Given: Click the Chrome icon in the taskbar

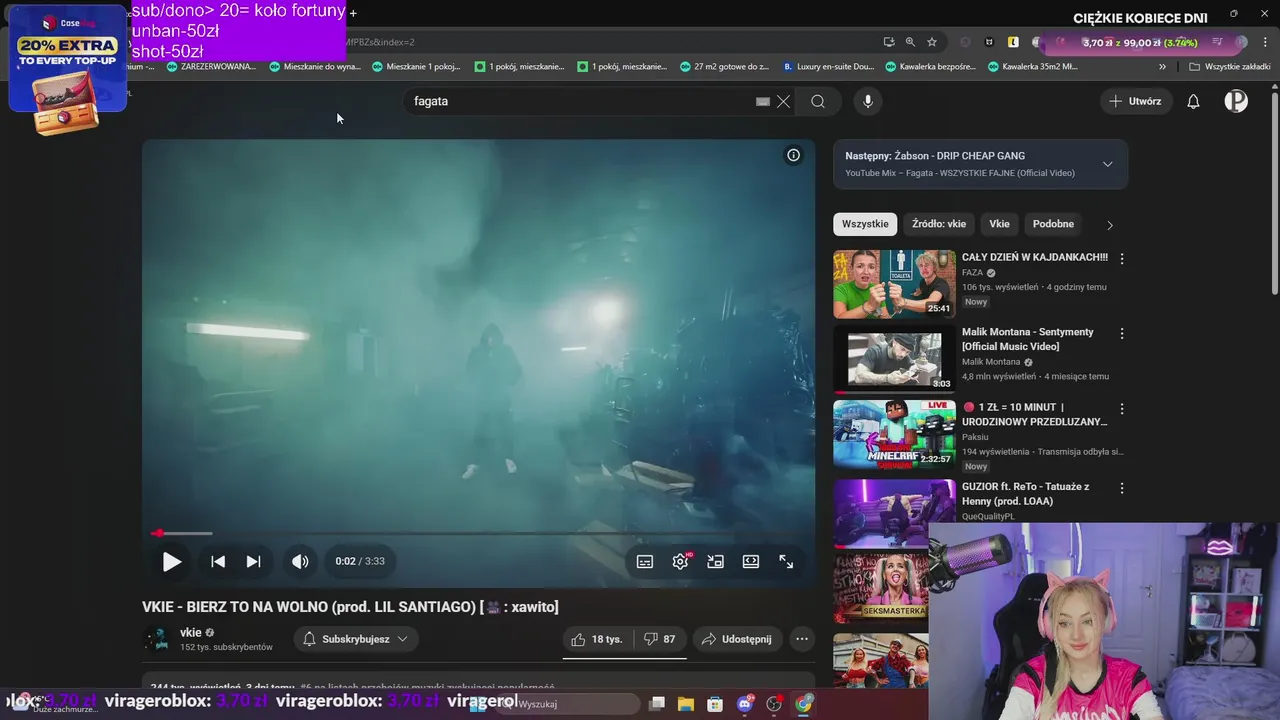Looking at the screenshot, I should pos(804,704).
